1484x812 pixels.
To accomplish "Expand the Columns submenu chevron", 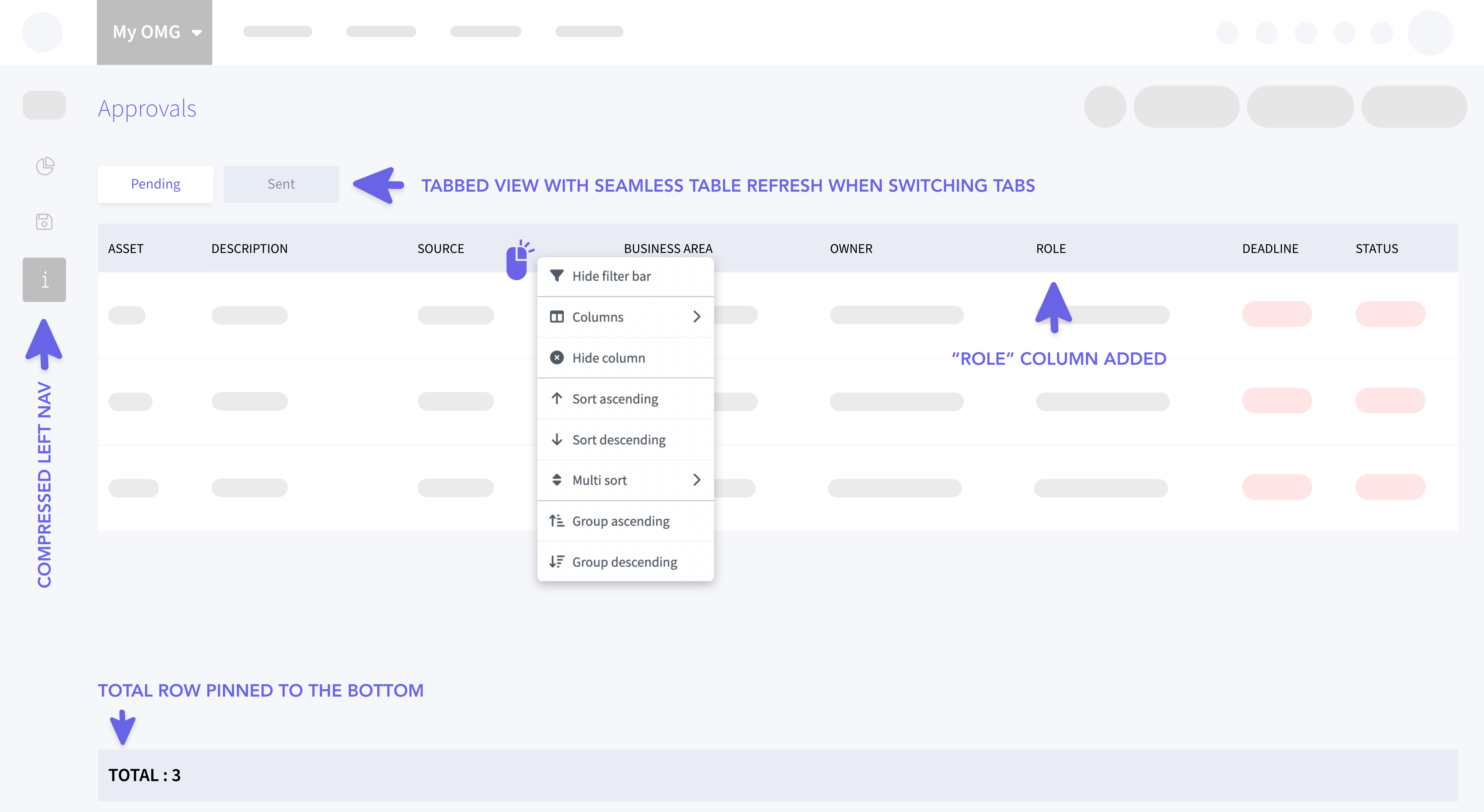I will point(696,317).
